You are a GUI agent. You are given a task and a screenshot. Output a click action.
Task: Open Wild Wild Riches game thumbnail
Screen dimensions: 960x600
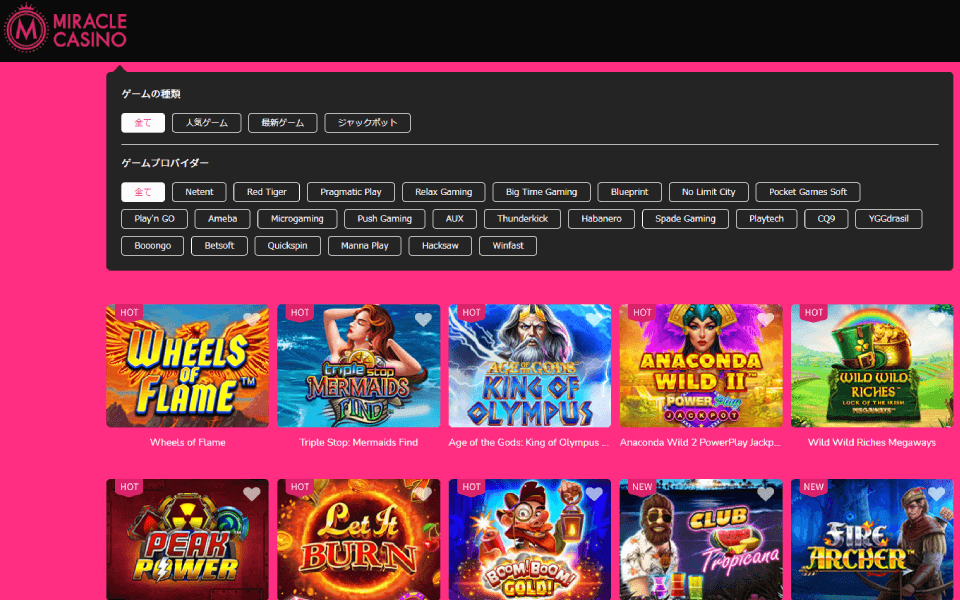click(872, 366)
